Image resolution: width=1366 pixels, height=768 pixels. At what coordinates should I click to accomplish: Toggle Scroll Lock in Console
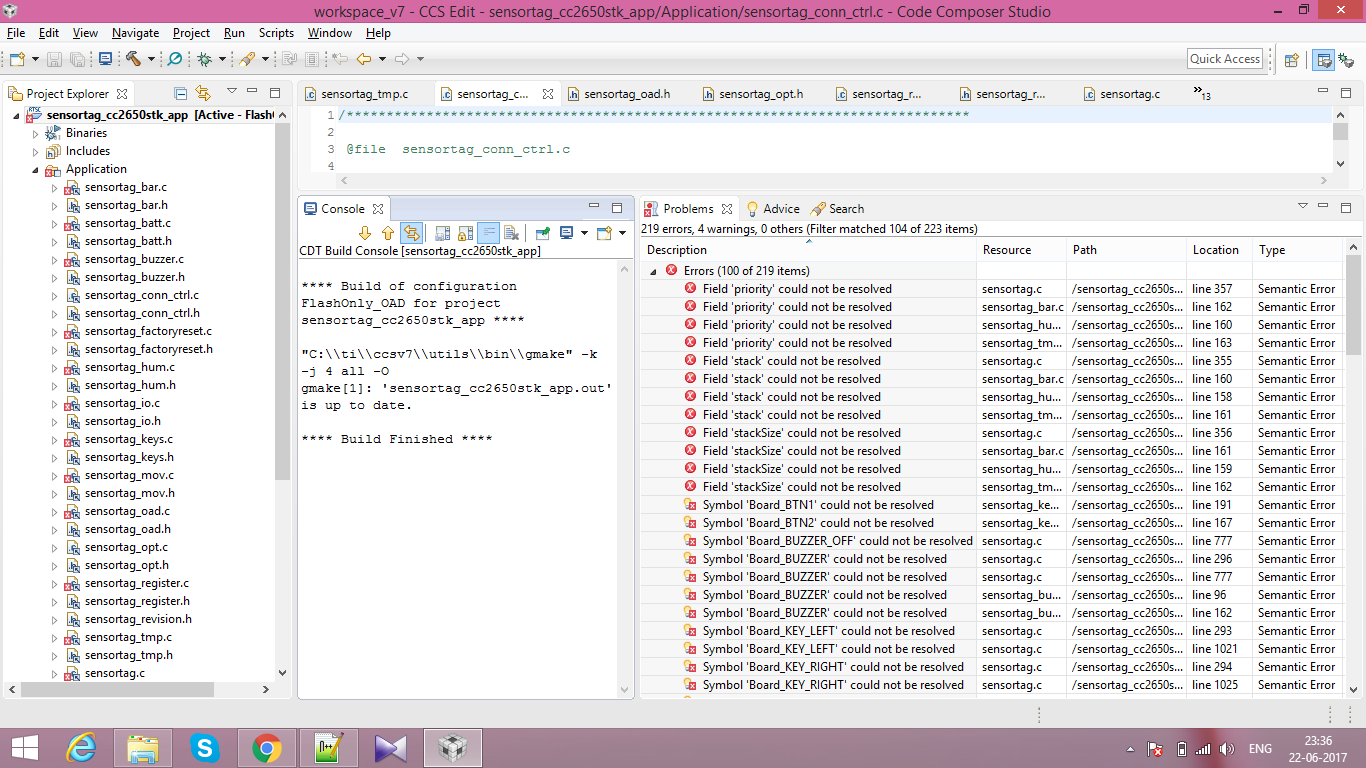click(465, 233)
